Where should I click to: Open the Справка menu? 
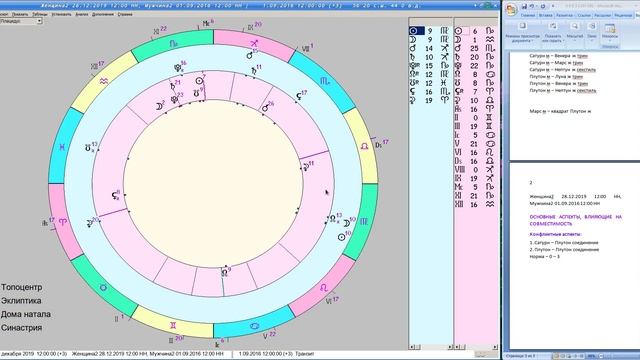pyautogui.click(x=125, y=14)
